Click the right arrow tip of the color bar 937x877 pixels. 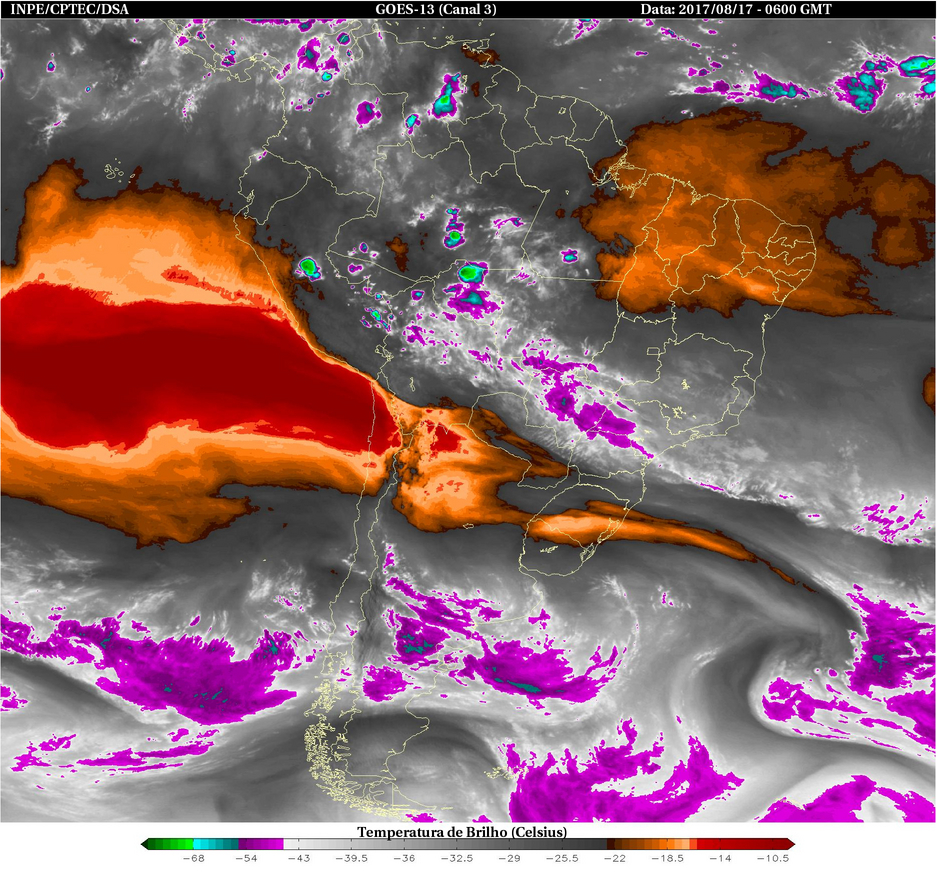click(790, 844)
